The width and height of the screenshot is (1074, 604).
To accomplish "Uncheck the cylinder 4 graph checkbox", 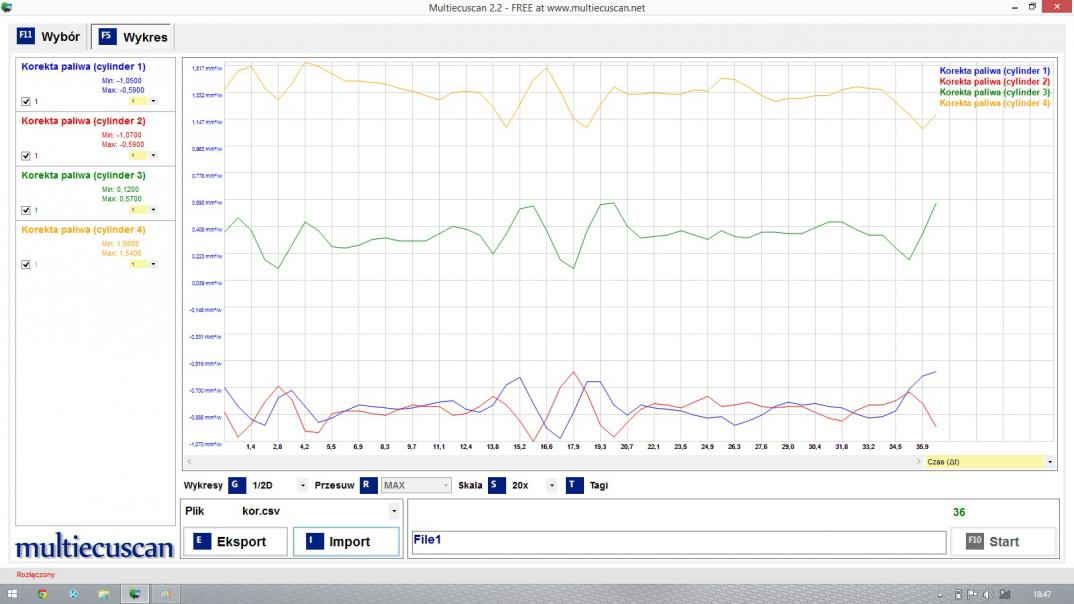I will (x=26, y=264).
